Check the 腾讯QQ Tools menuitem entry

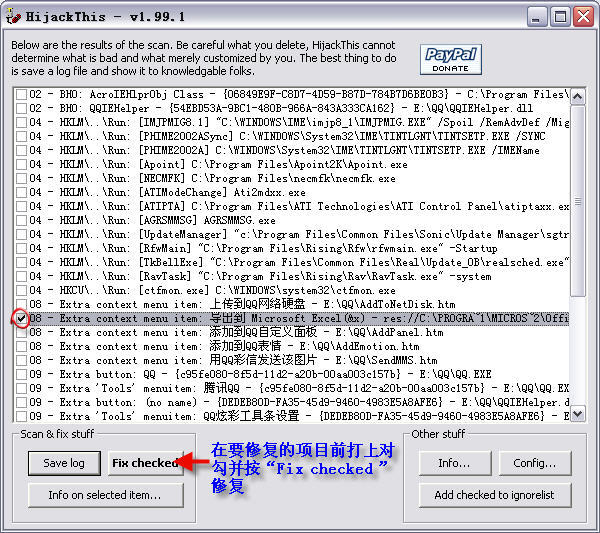click(21, 388)
